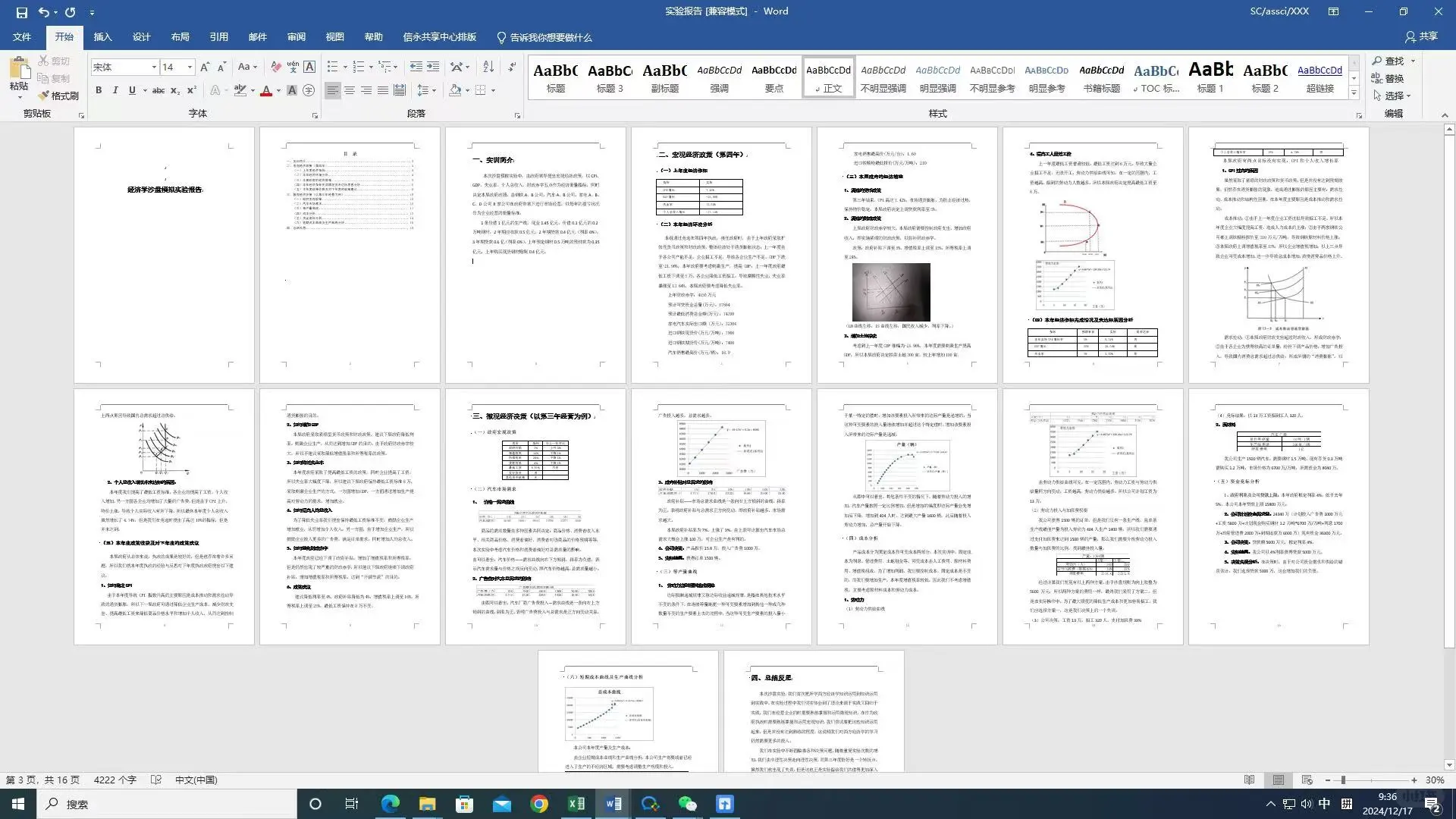The height and width of the screenshot is (819, 1456).
Task: Click the 共享 share button
Action: [1421, 36]
